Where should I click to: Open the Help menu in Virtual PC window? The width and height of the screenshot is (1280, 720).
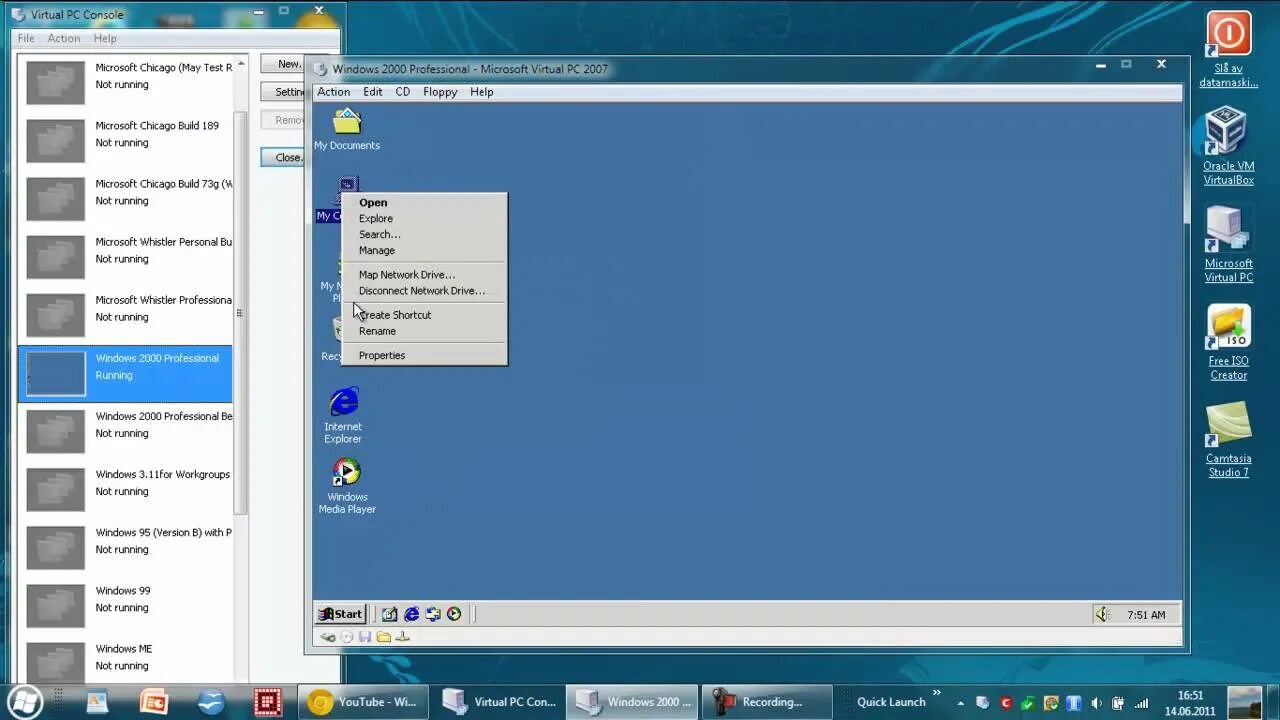click(x=482, y=92)
